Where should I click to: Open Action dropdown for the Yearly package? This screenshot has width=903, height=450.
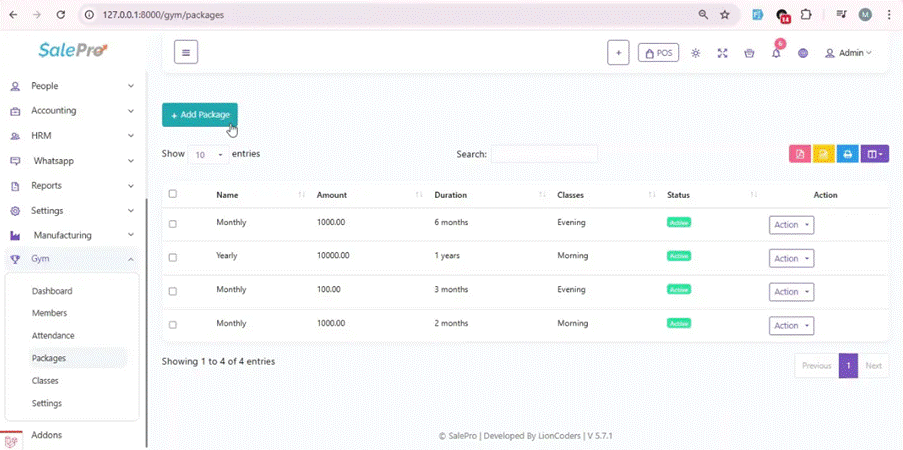point(791,258)
